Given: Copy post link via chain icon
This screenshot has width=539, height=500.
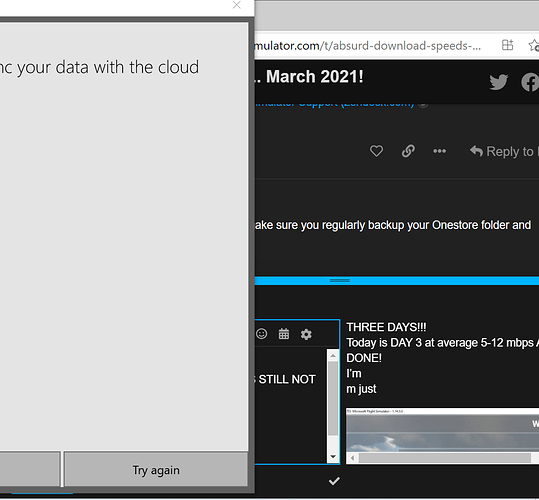Looking at the screenshot, I should coord(408,151).
